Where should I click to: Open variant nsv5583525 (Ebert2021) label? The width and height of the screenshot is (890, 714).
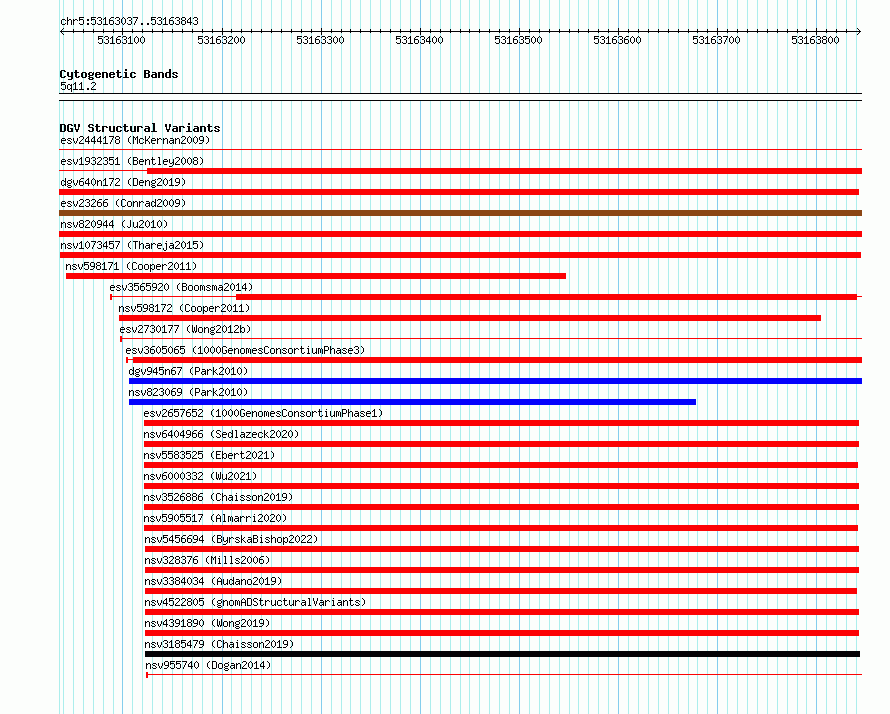point(209,455)
